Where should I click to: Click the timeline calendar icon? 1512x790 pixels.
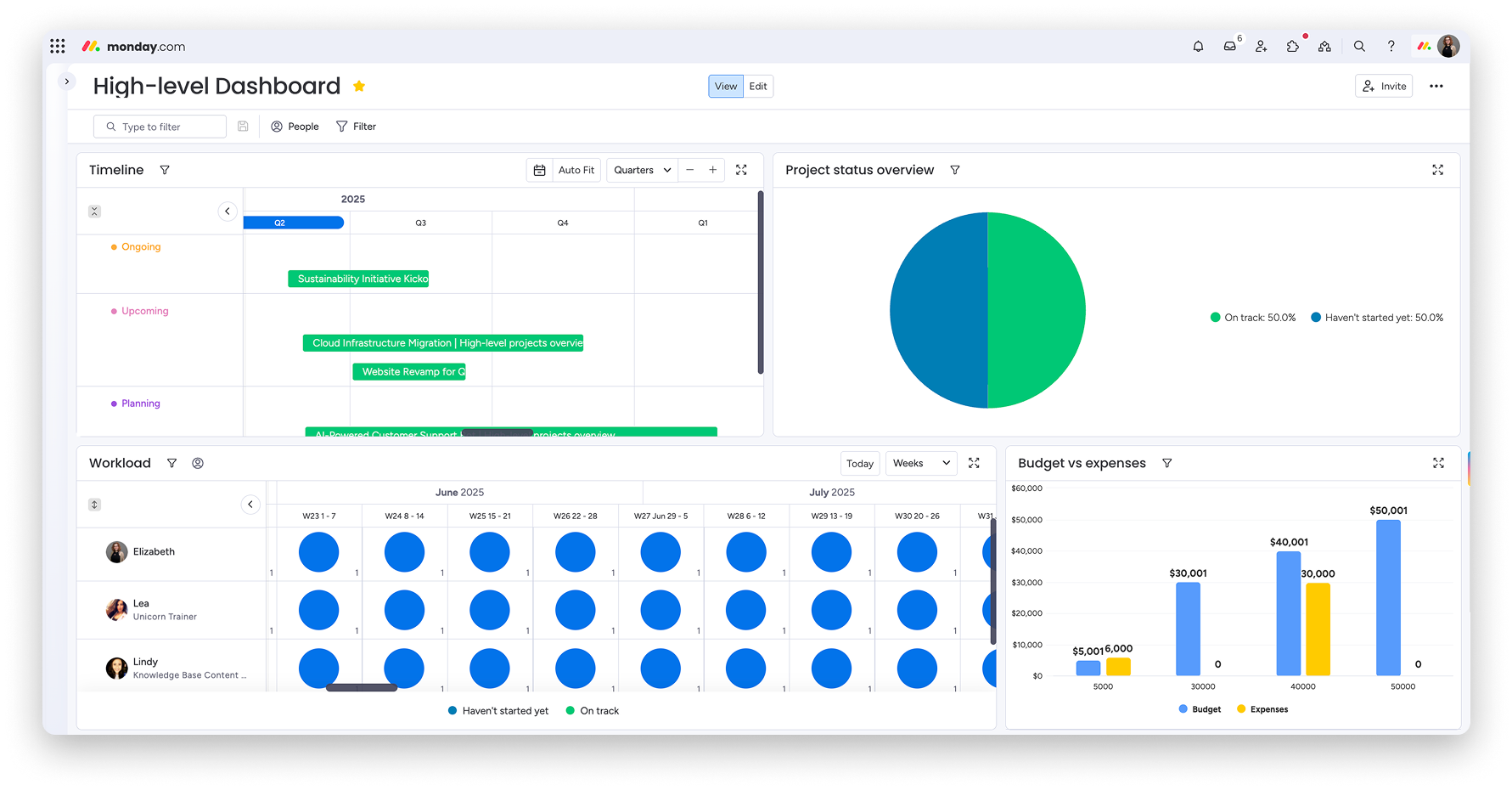pyautogui.click(x=539, y=170)
